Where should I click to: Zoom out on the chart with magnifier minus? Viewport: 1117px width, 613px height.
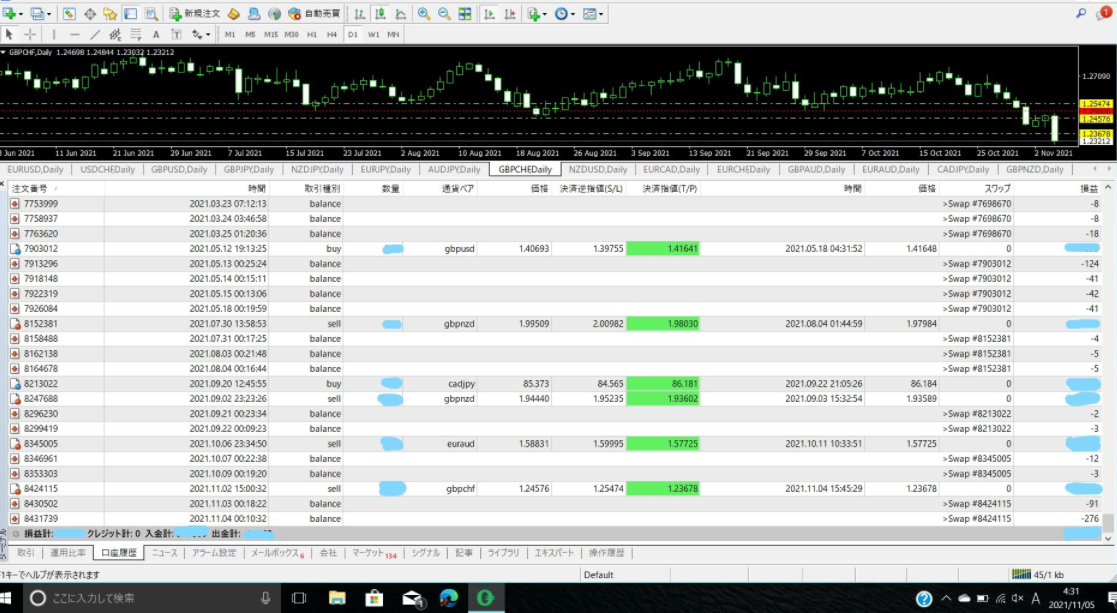point(443,14)
